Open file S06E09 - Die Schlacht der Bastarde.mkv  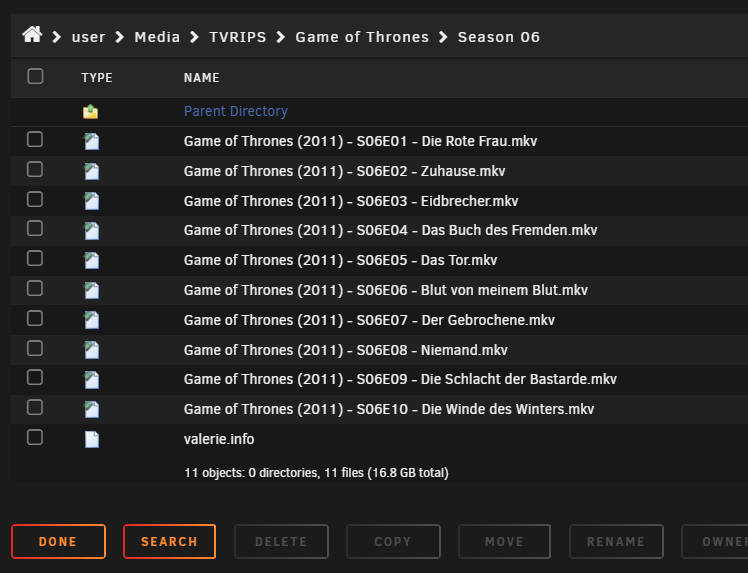pos(400,379)
